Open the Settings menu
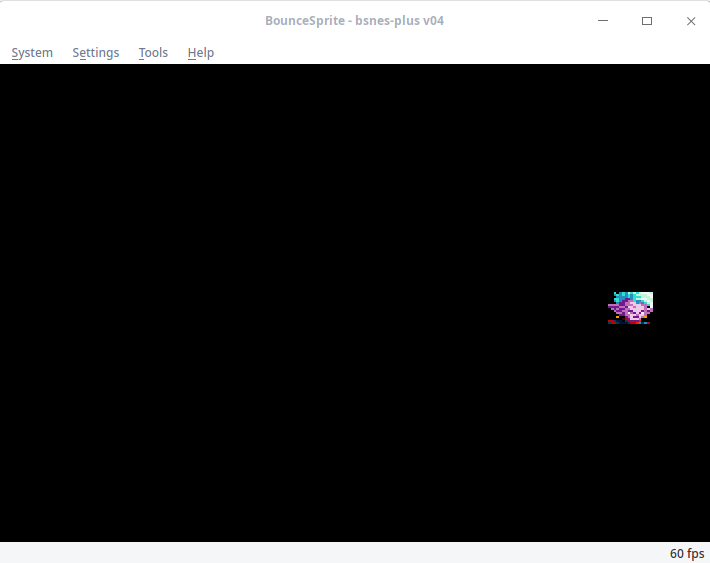The height and width of the screenshot is (563, 710). coord(96,53)
